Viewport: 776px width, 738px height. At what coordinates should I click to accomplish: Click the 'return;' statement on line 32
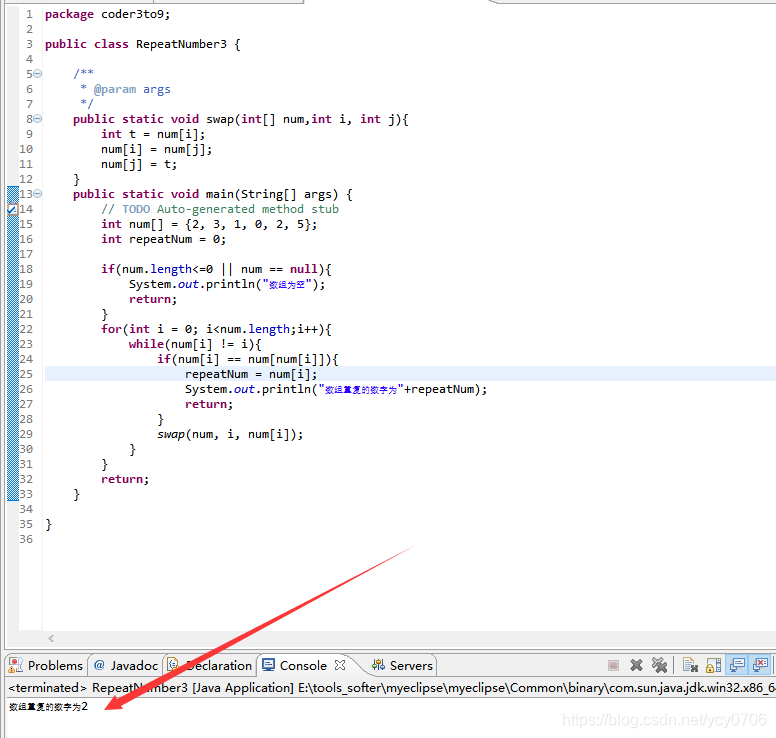coord(125,479)
